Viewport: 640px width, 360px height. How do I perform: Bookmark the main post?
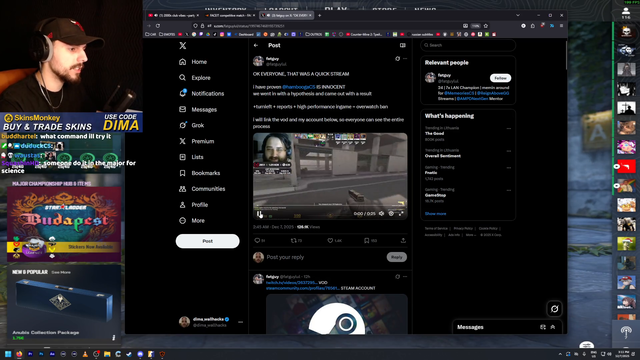[367, 241]
